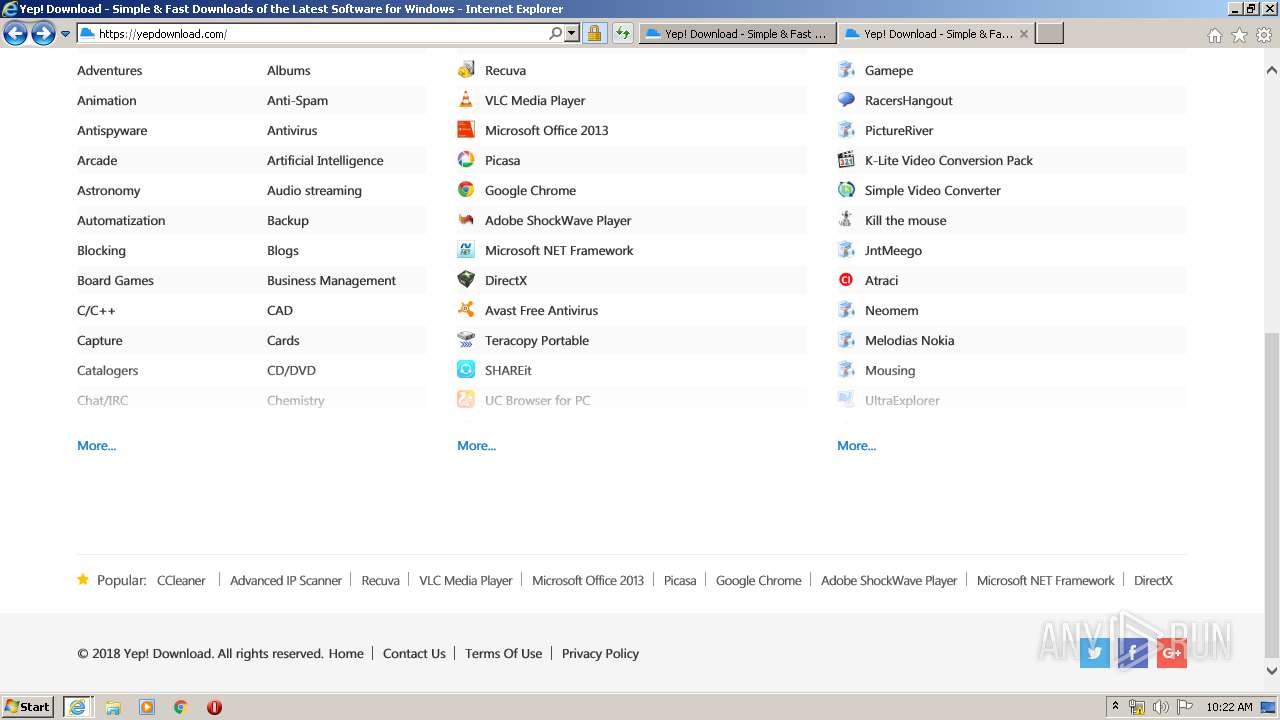
Task: Select the Artificial Intelligence category
Action: point(325,160)
